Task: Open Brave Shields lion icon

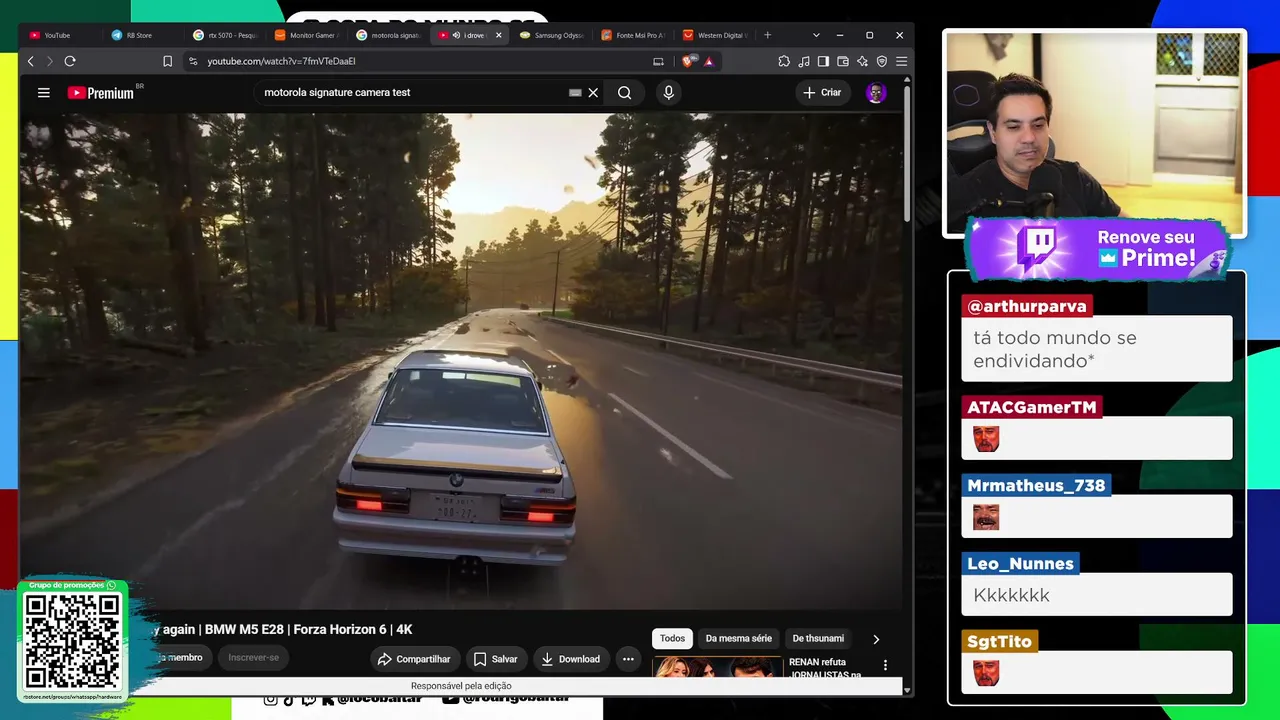Action: coord(688,61)
